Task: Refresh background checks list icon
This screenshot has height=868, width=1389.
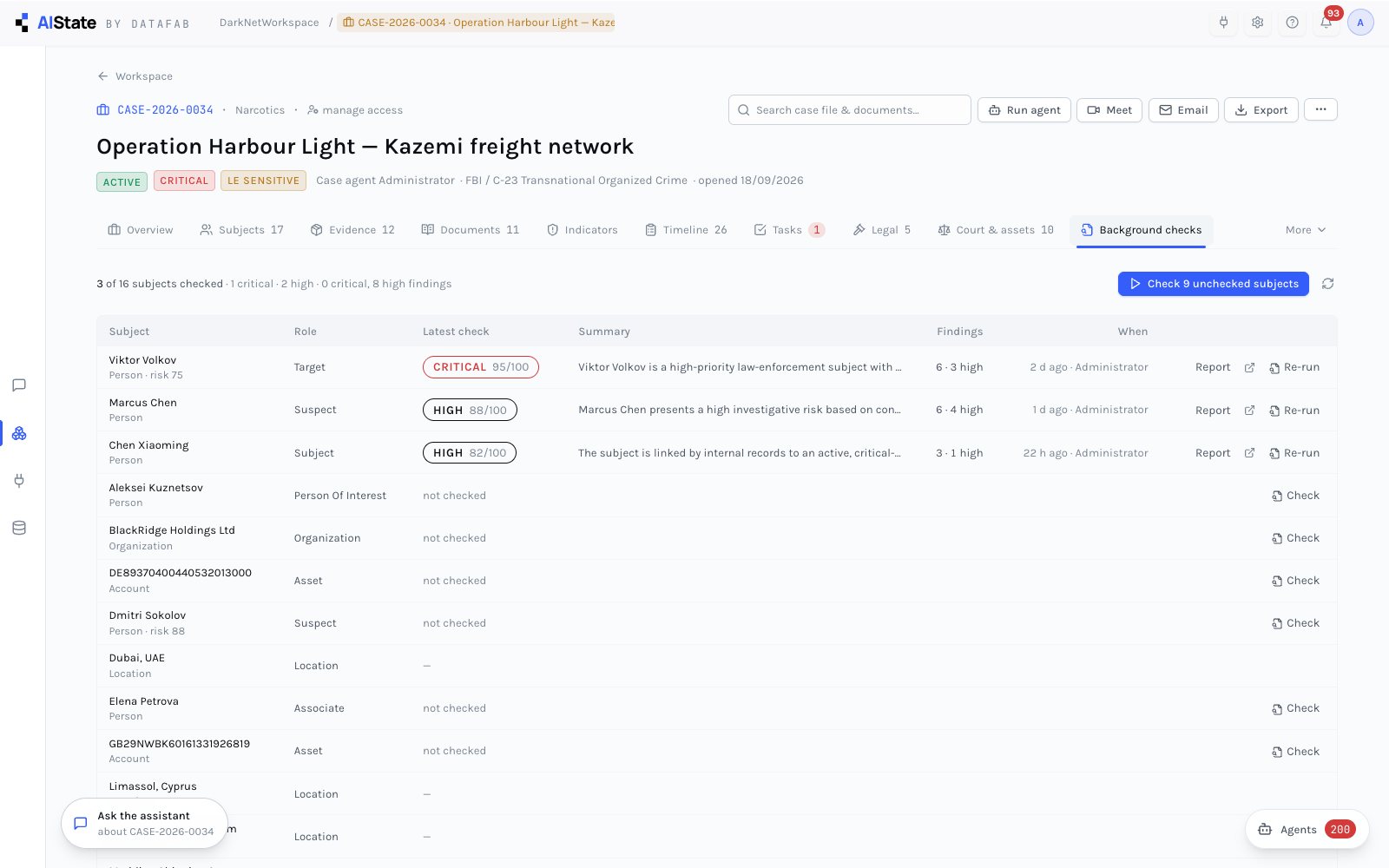Action: 1327,284
